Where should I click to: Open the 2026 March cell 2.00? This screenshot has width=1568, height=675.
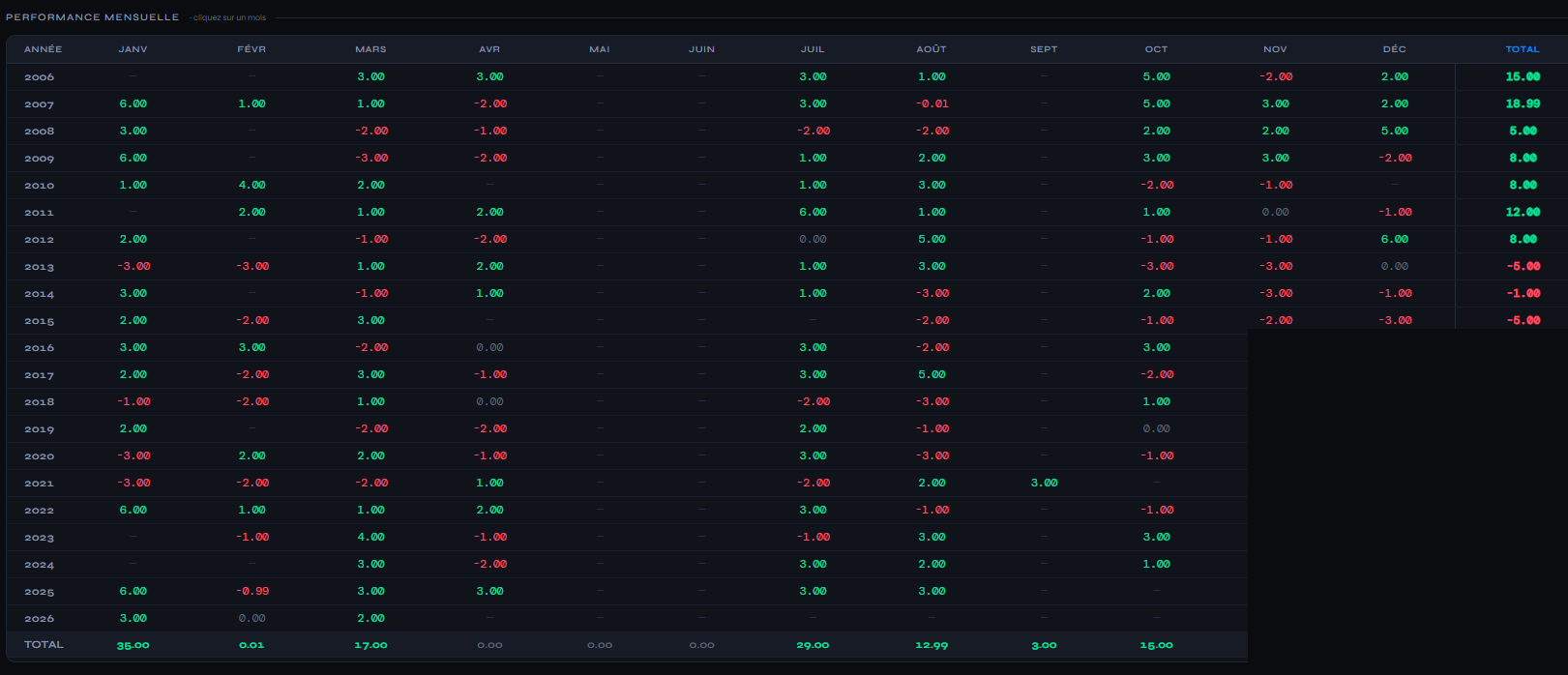tap(370, 618)
